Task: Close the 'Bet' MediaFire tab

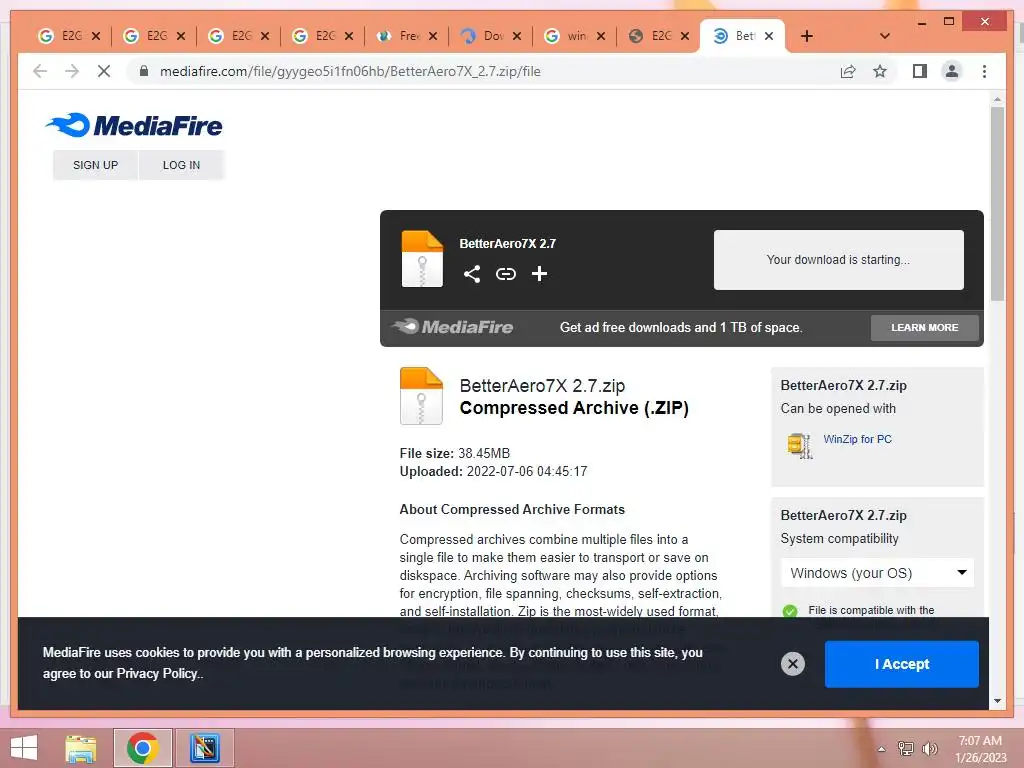Action: point(769,36)
